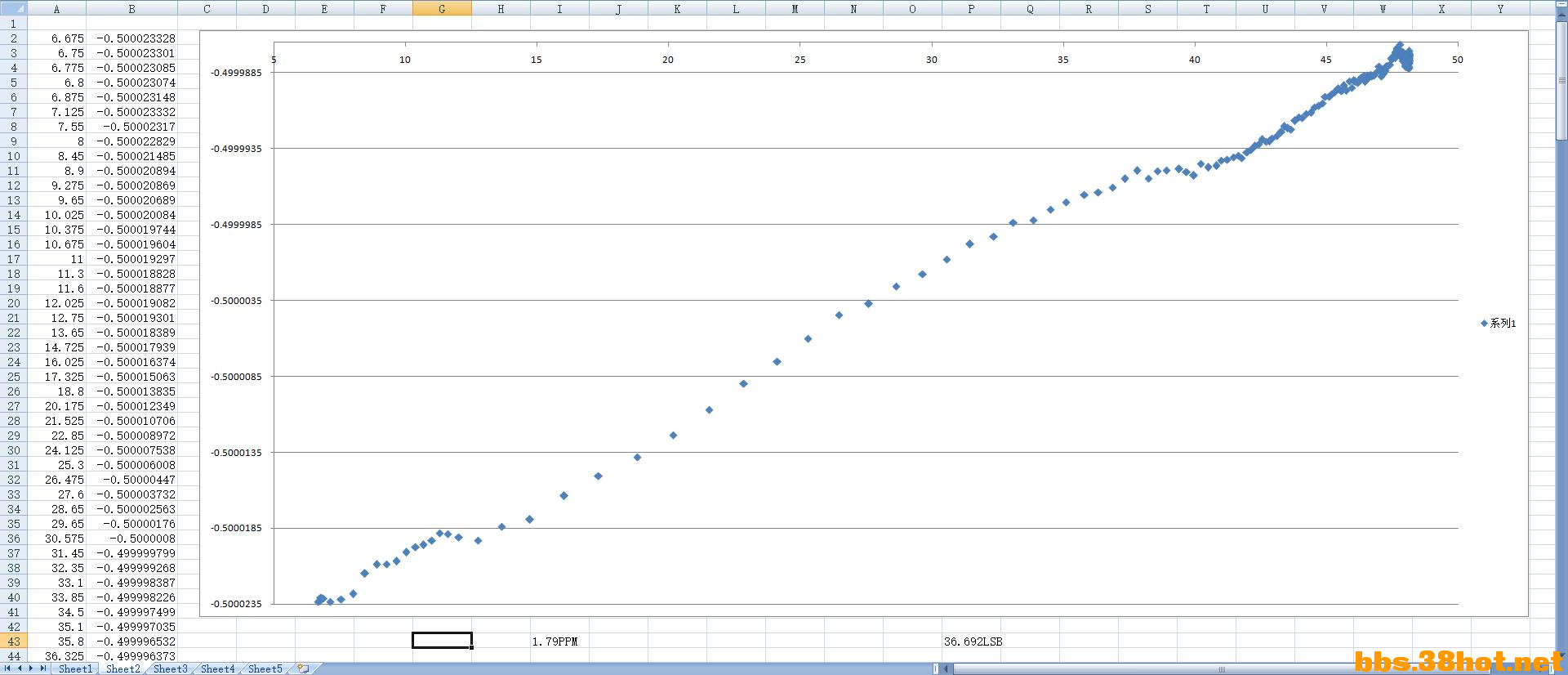This screenshot has height=675, width=1568.
Task: Click the chart x-axis label 25
Action: pyautogui.click(x=800, y=60)
